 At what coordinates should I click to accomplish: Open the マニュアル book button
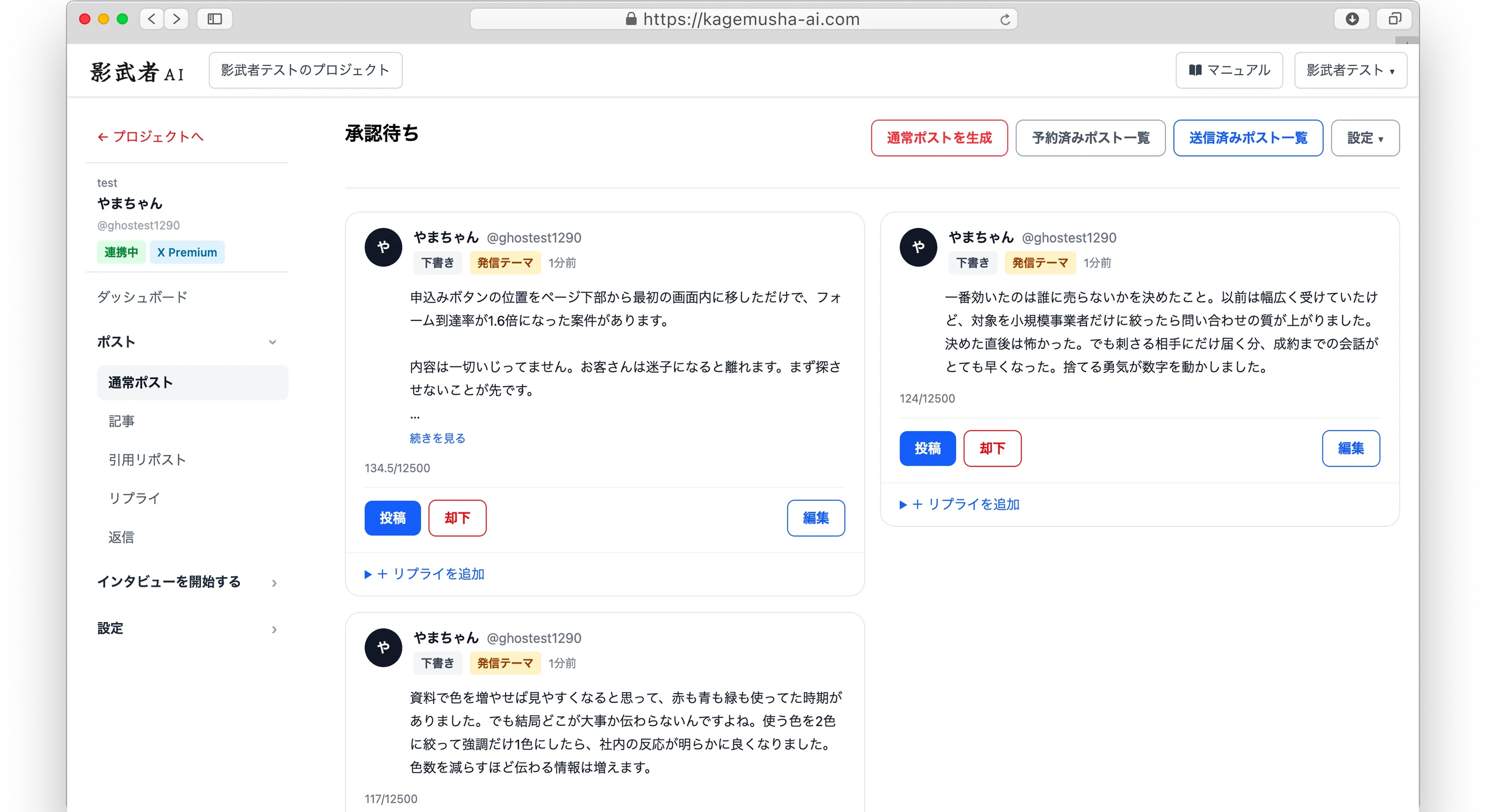click(1229, 70)
